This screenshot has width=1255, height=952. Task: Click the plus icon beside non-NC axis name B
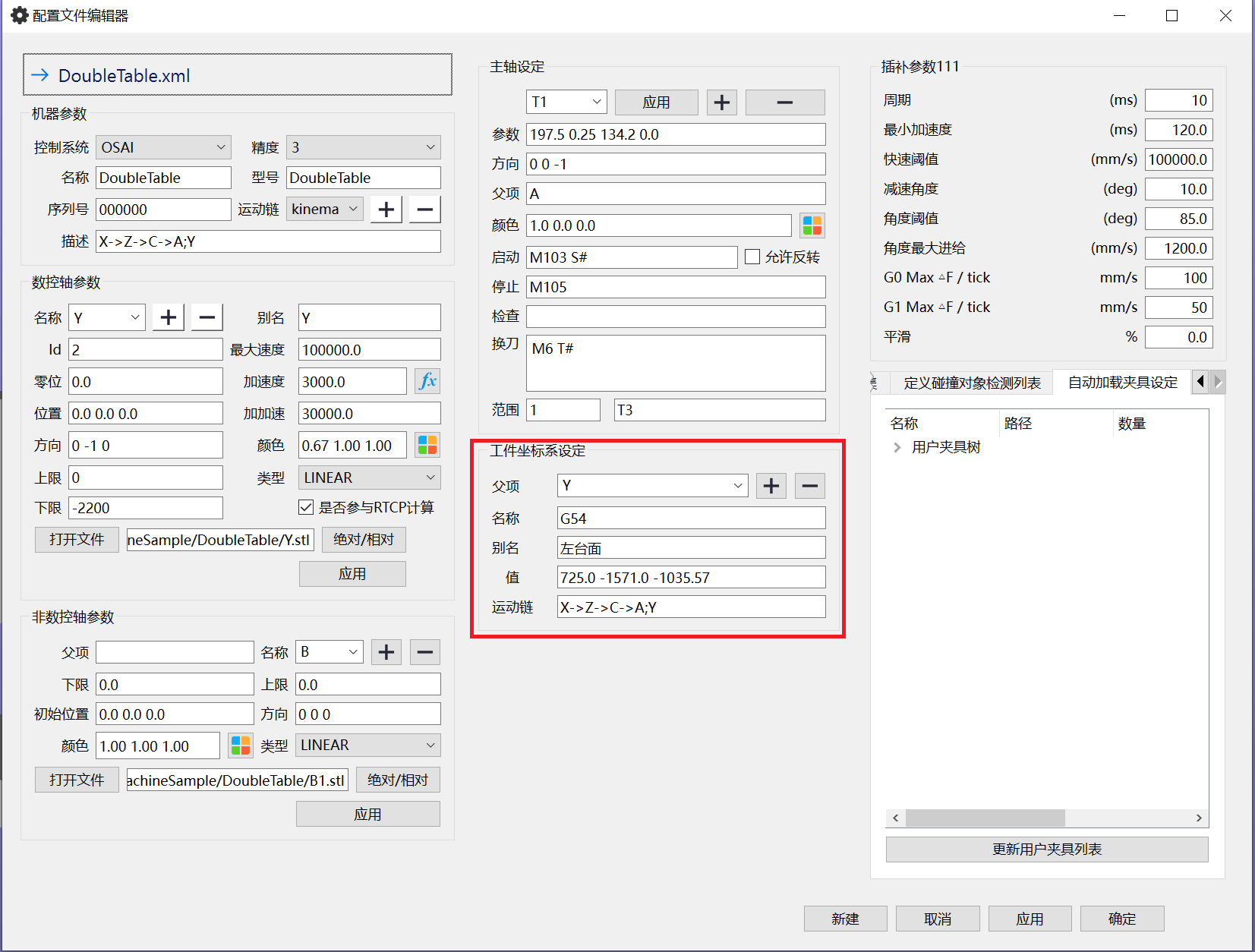[386, 652]
